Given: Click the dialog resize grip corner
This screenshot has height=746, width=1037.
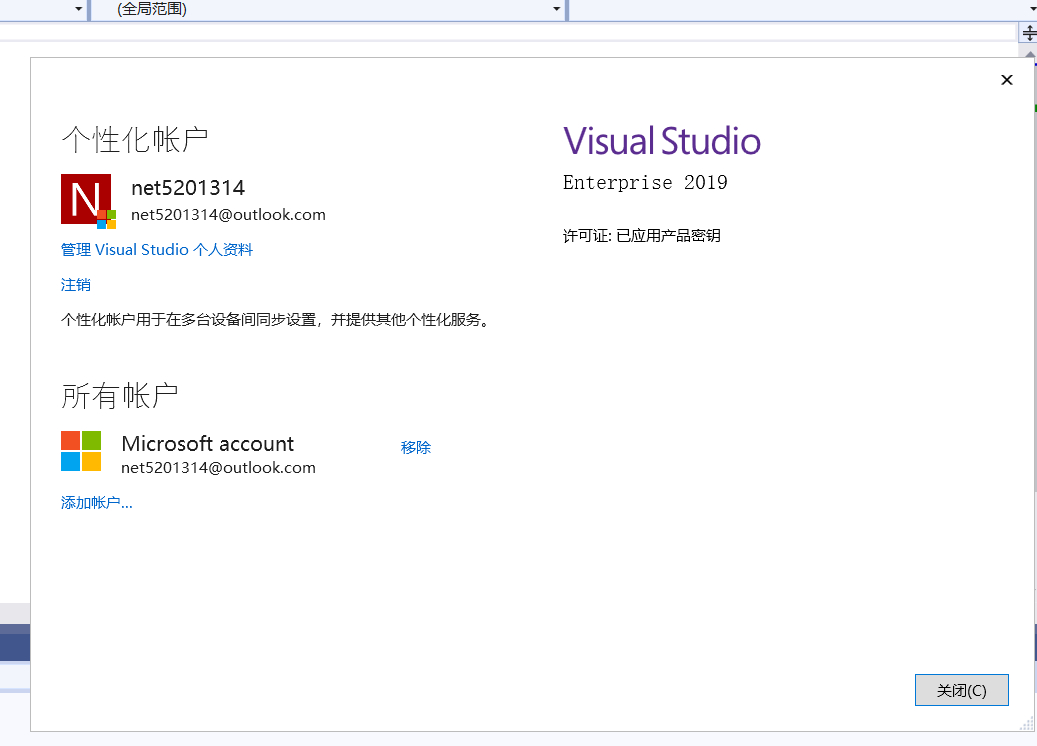Looking at the screenshot, I should [x=1027, y=724].
